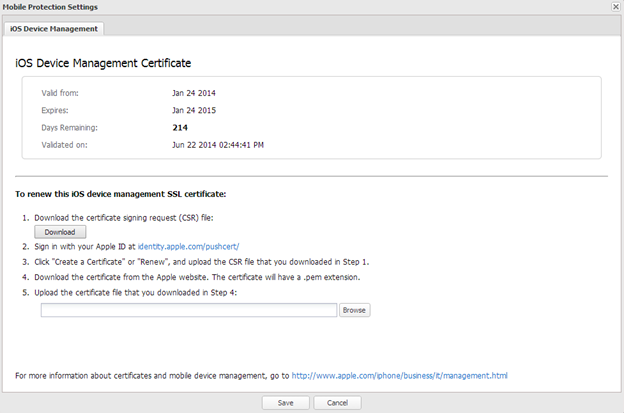
Task: Click the Download button for CSR file
Action: [60, 231]
